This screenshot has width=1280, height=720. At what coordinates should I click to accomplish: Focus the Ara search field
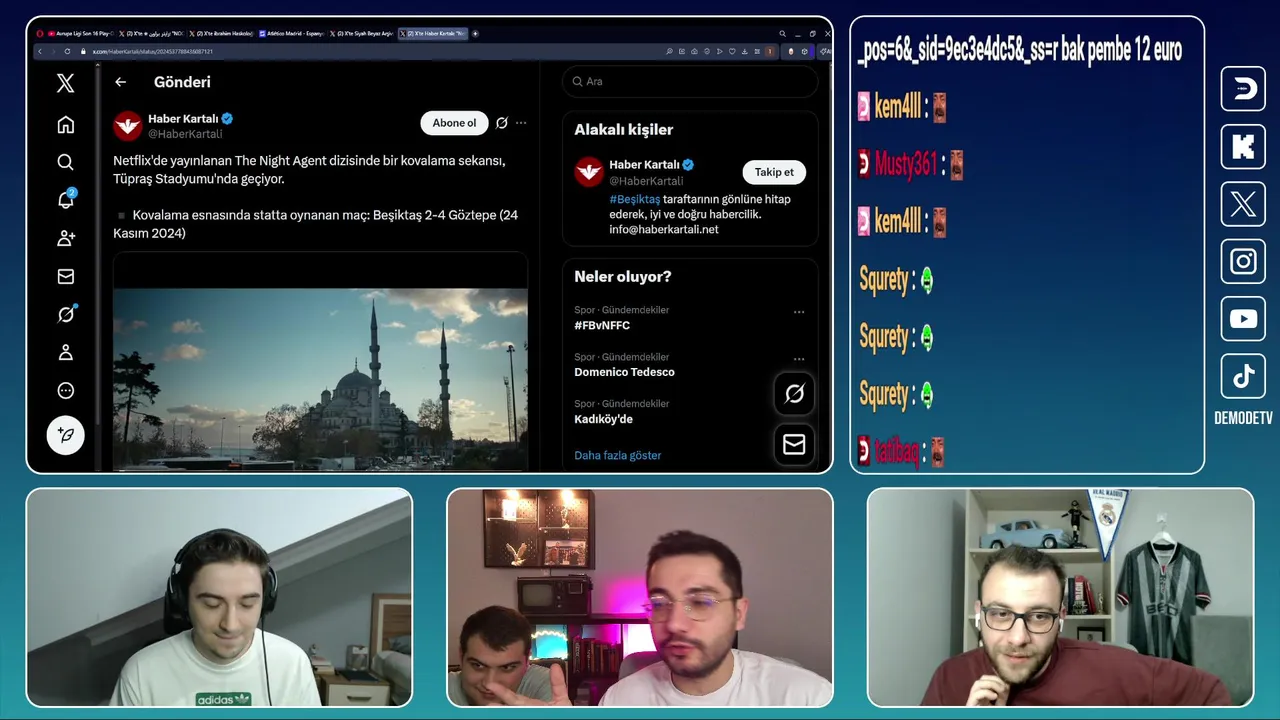coord(690,82)
